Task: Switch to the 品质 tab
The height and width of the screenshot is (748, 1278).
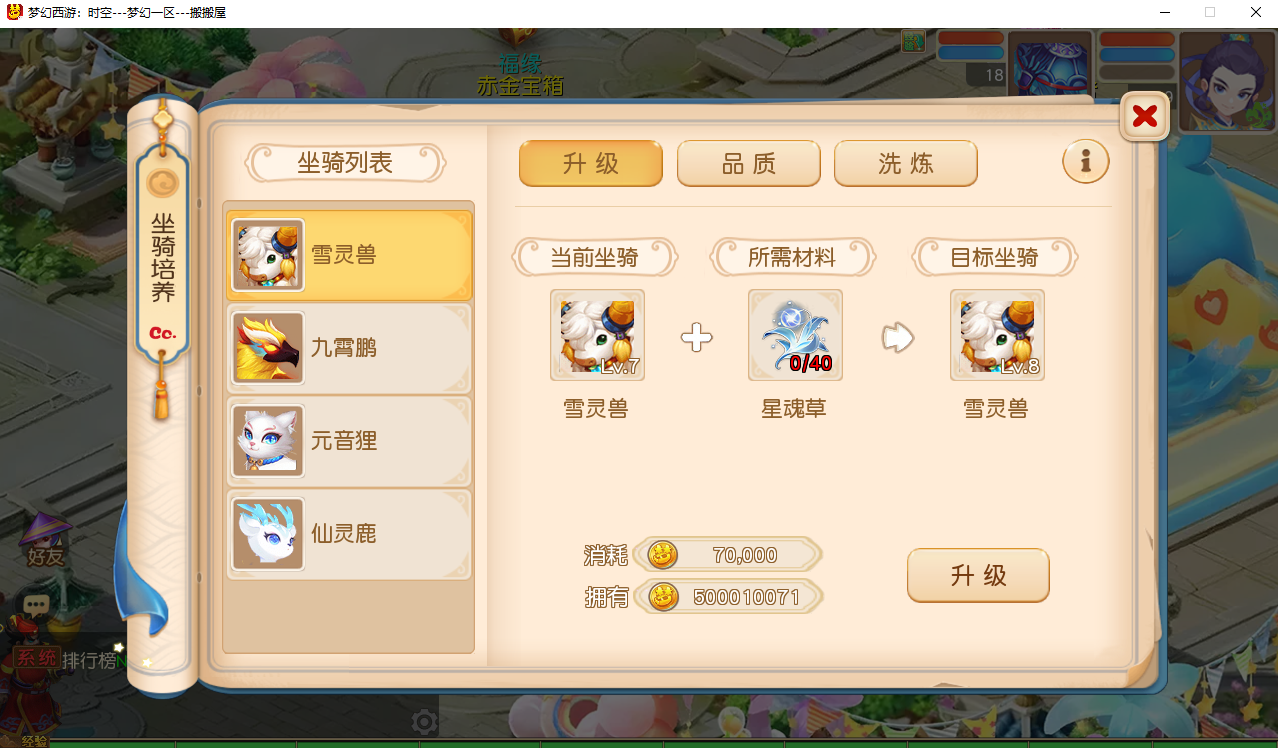Action: [749, 163]
